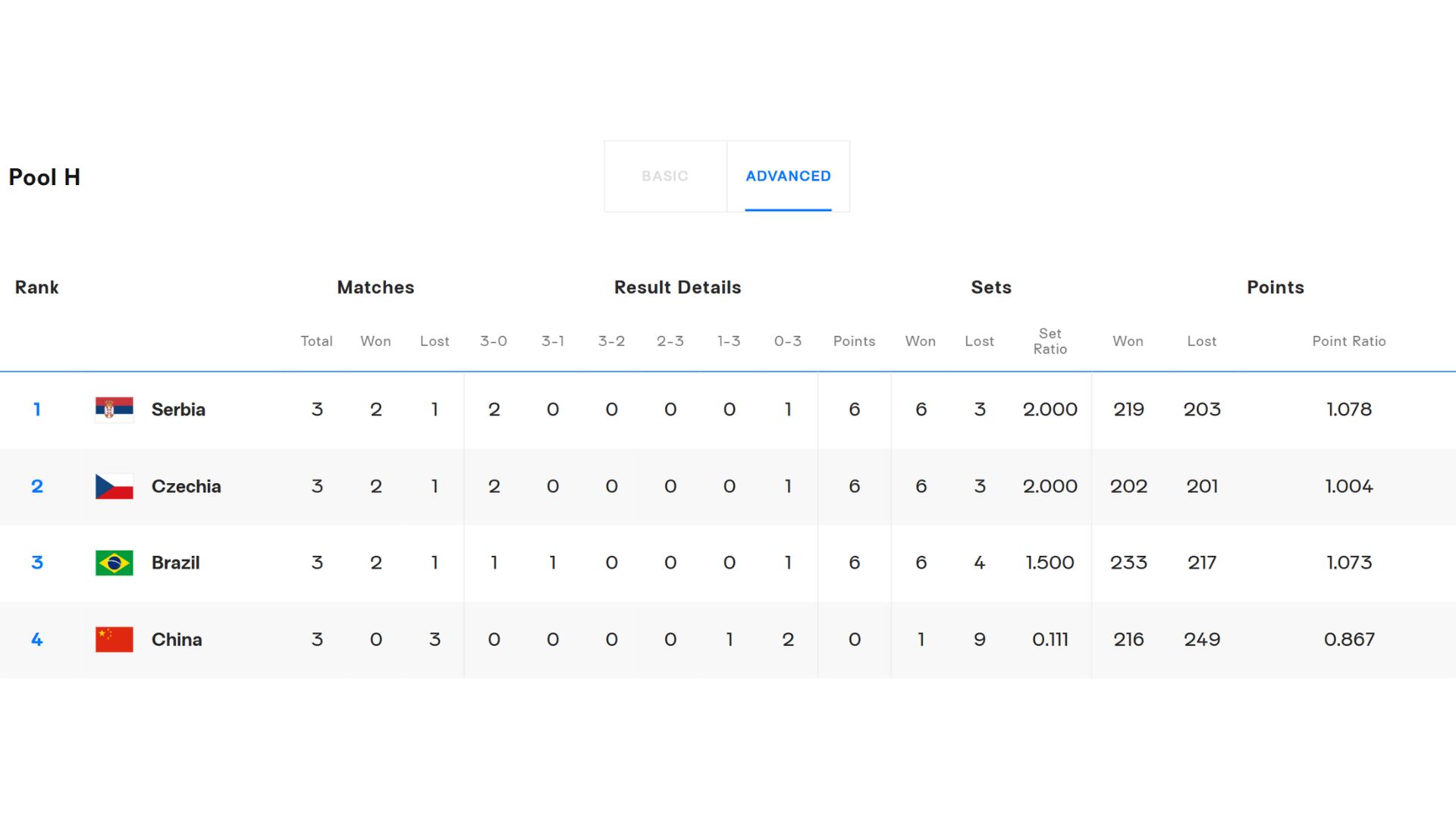Click the 3-1 result column header
The width and height of the screenshot is (1456, 819).
553,341
